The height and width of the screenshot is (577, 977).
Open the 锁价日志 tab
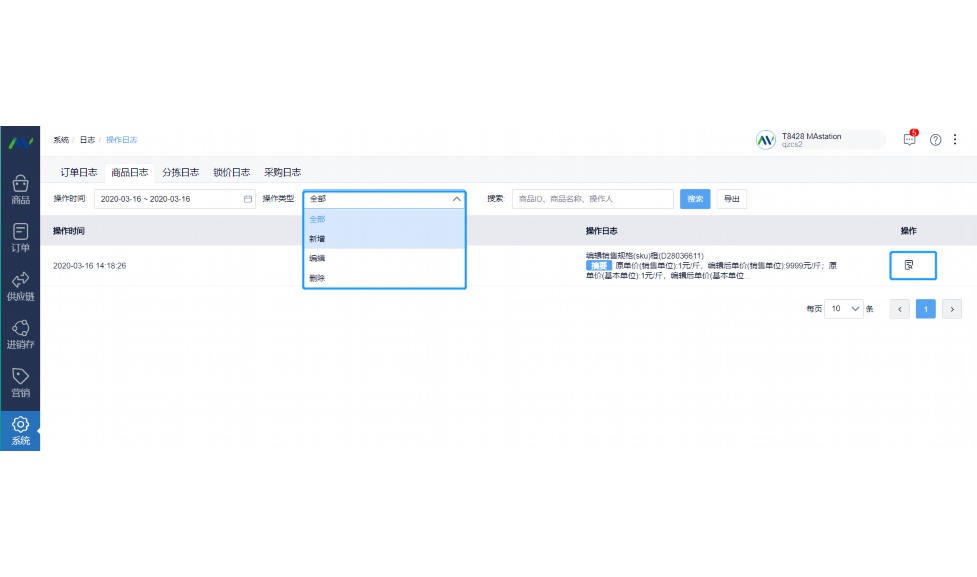[233, 172]
